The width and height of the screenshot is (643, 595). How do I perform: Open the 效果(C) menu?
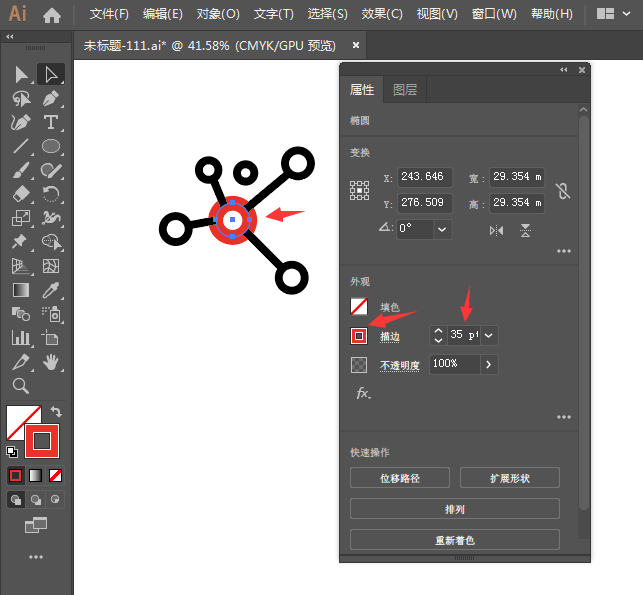click(382, 14)
